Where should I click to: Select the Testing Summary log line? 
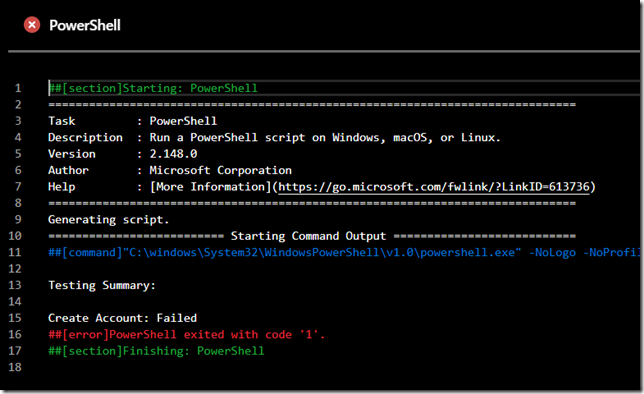pyautogui.click(x=102, y=285)
